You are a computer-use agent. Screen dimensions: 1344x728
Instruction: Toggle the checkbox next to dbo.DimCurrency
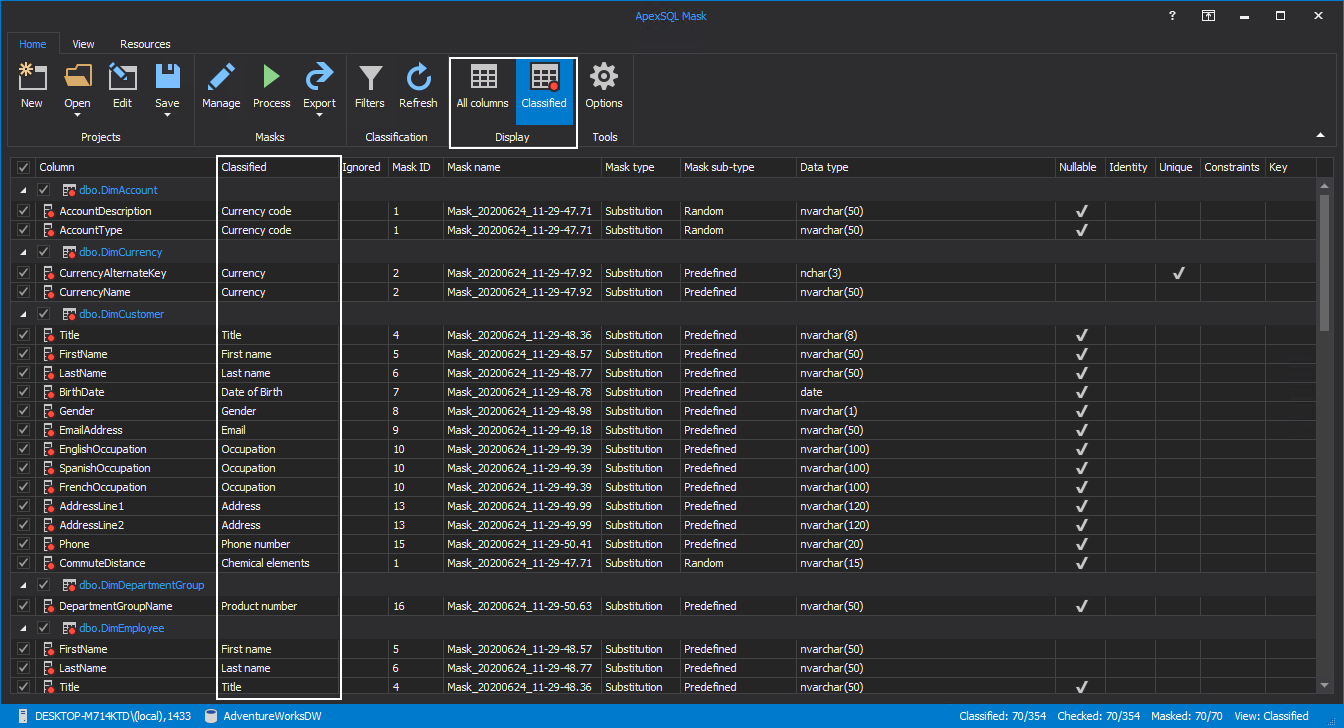[43, 251]
